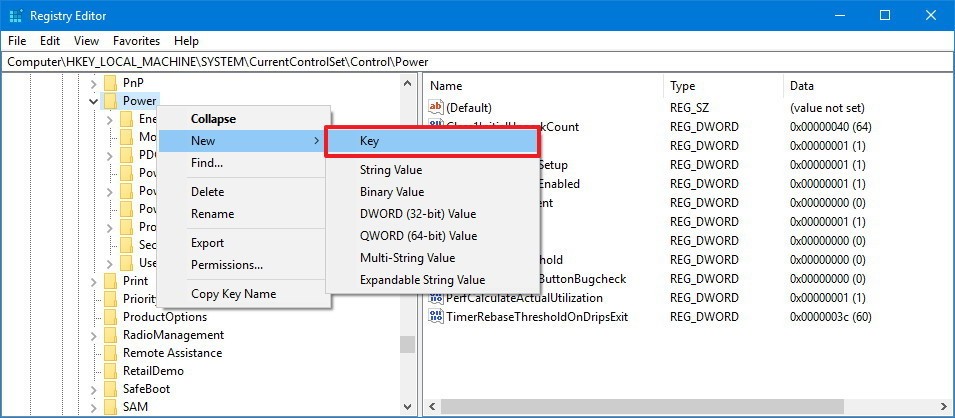The width and height of the screenshot is (955, 418).
Task: Choose Delete in the context menu
Action: [x=244, y=191]
